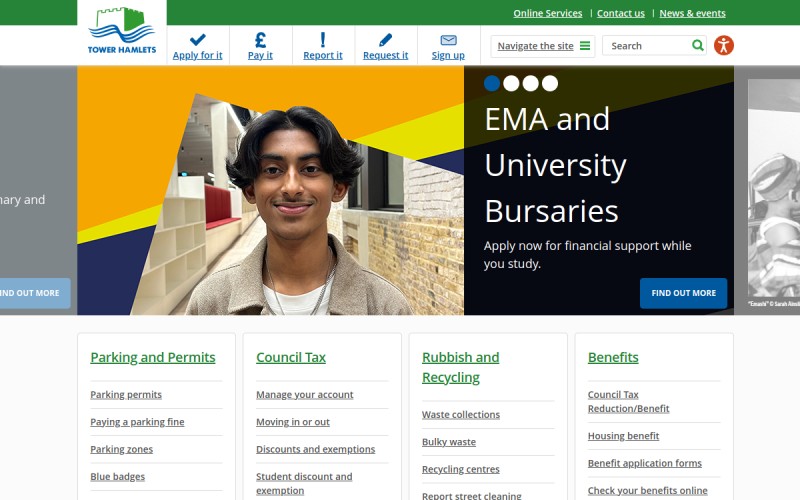Open the Contact us link

[x=621, y=13]
